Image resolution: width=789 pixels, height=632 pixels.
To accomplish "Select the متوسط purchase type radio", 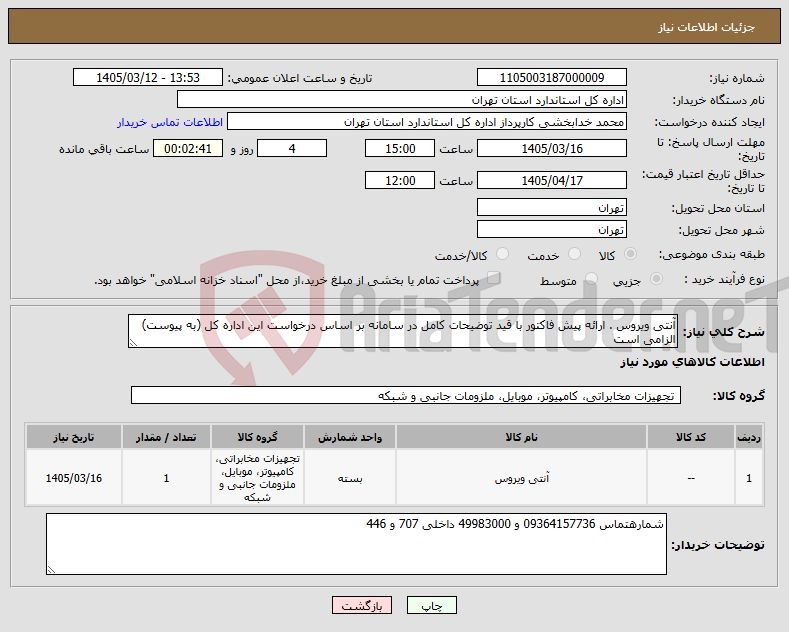I will (591, 279).
